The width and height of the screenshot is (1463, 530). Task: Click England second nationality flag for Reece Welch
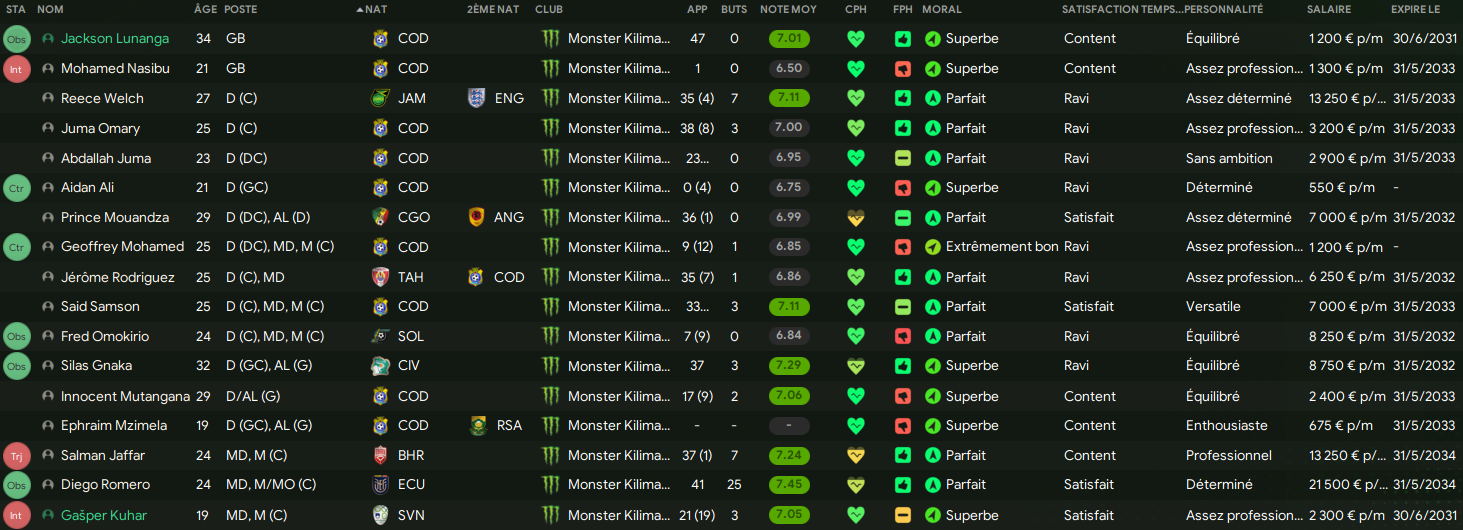click(x=476, y=98)
